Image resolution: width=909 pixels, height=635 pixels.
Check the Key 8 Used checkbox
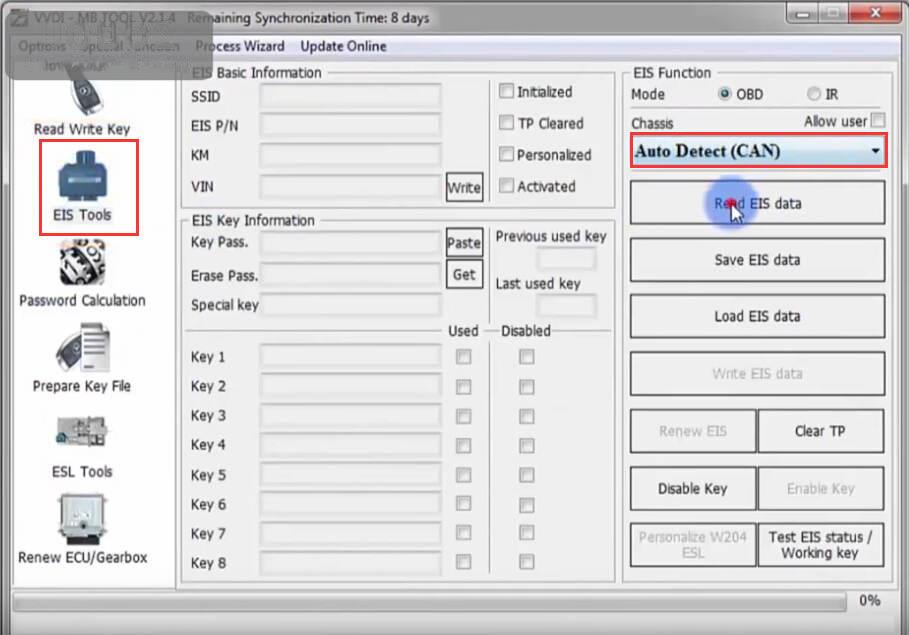pos(463,561)
